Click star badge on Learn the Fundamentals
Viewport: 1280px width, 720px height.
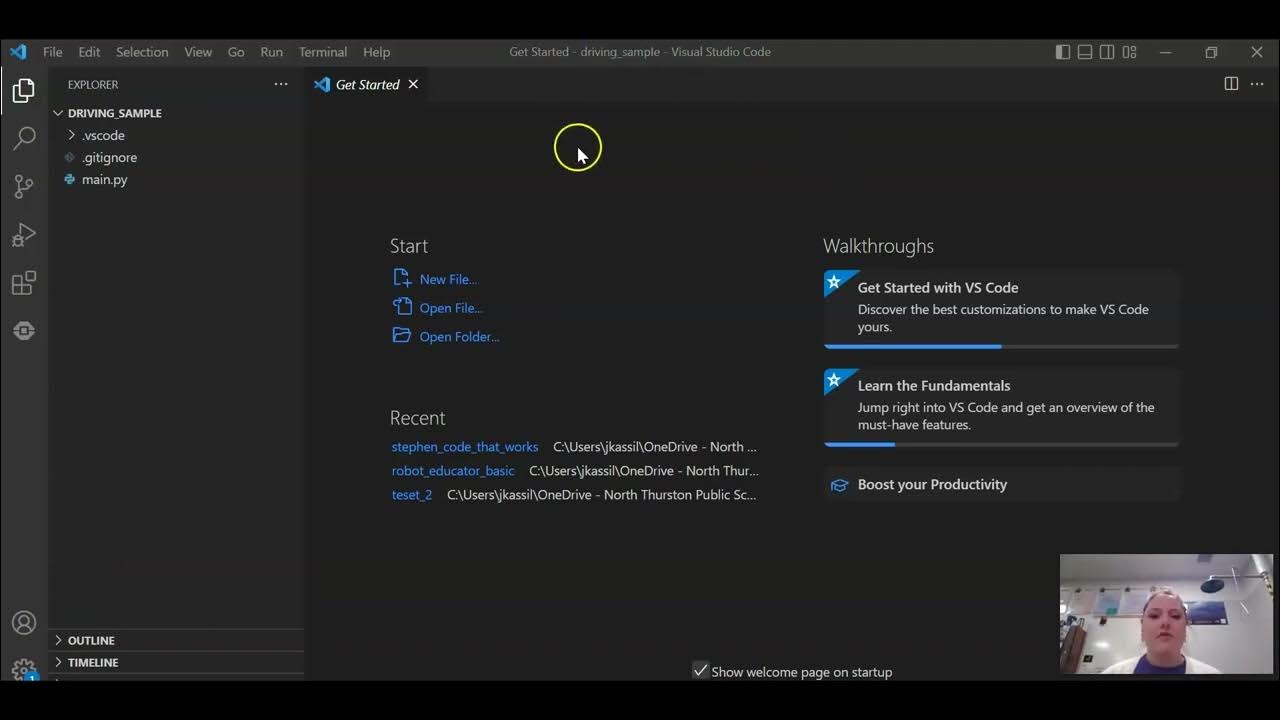point(834,380)
